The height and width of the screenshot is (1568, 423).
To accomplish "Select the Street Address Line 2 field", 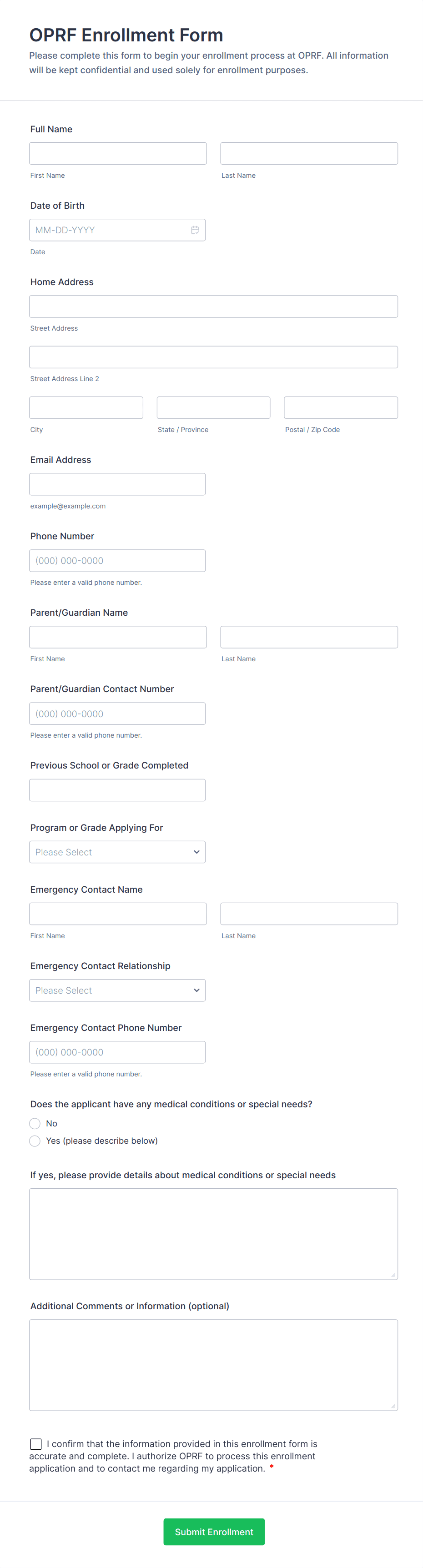I will (213, 357).
